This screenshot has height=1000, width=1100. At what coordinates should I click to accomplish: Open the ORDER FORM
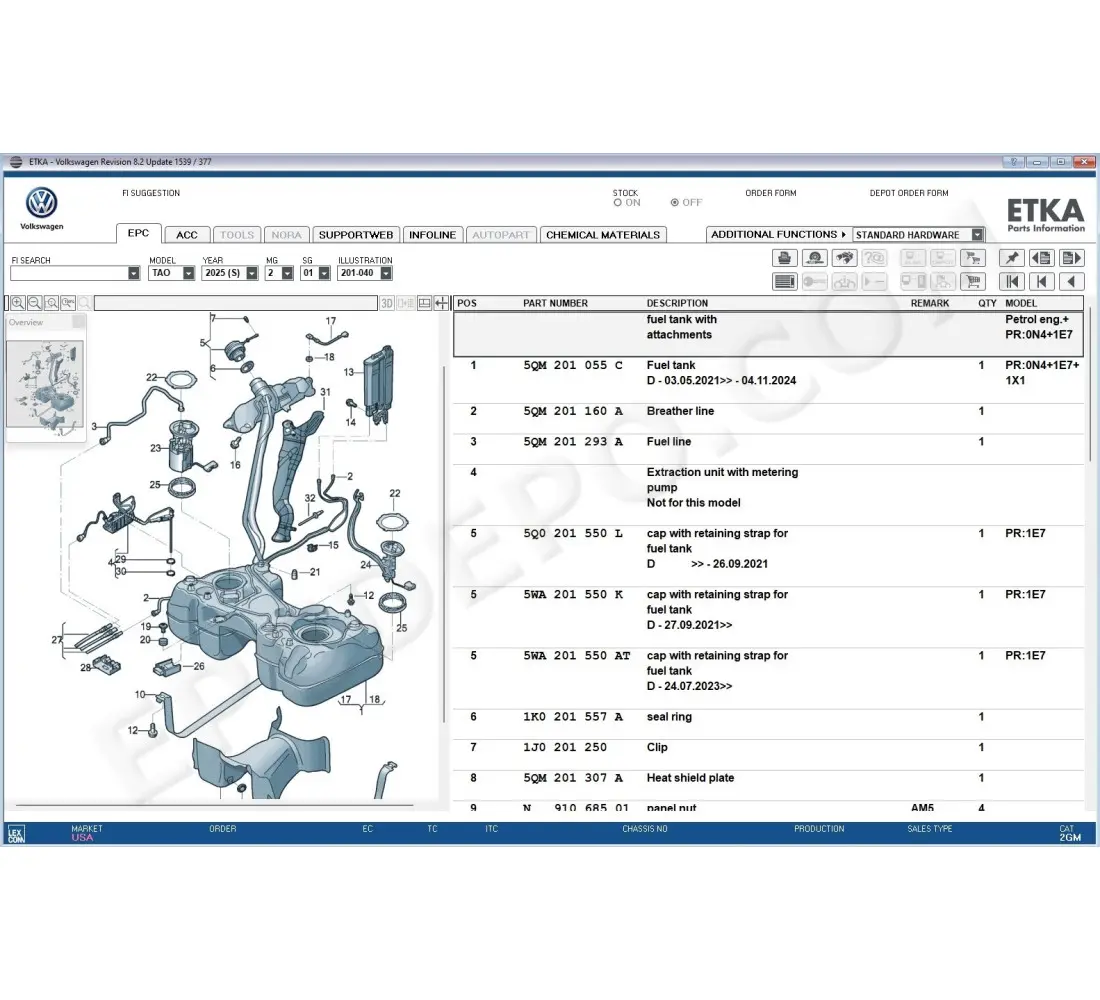click(770, 193)
